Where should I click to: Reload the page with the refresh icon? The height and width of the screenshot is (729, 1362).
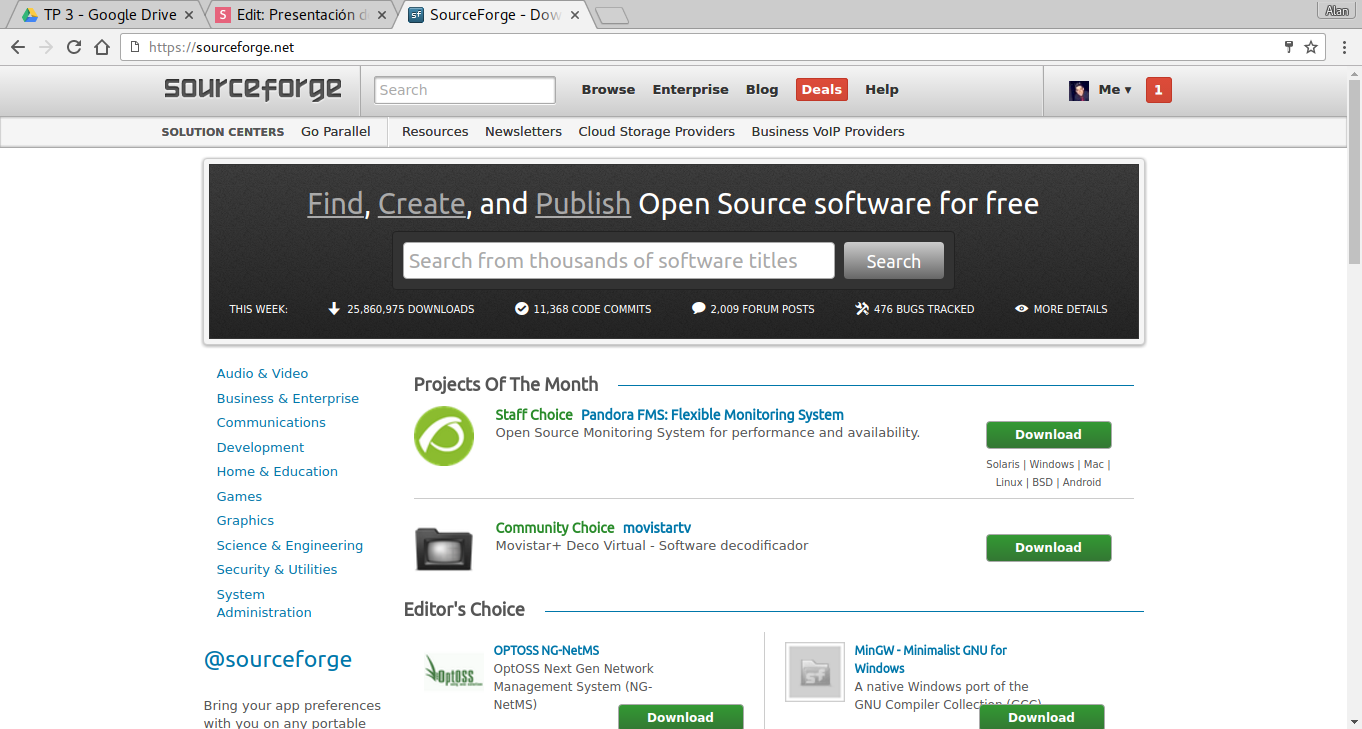[x=74, y=47]
